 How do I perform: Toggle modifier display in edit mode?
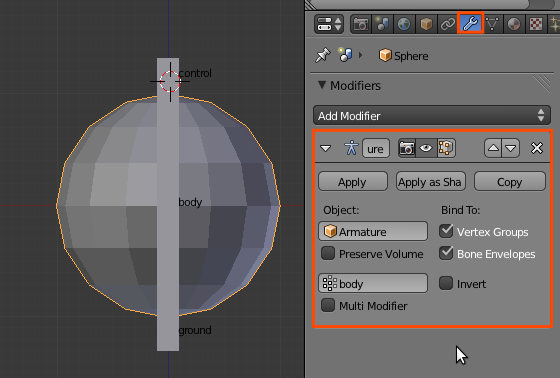pyautogui.click(x=445, y=148)
